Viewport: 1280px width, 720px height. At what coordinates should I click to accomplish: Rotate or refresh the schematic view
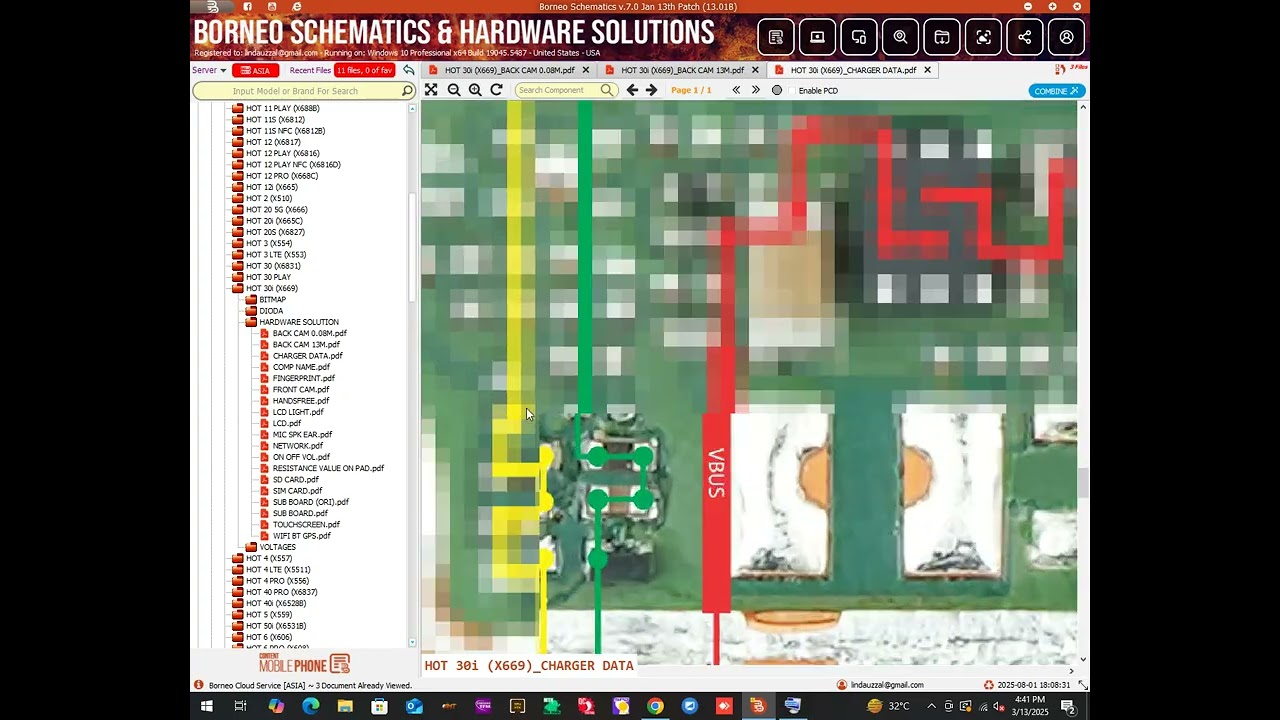pyautogui.click(x=496, y=90)
